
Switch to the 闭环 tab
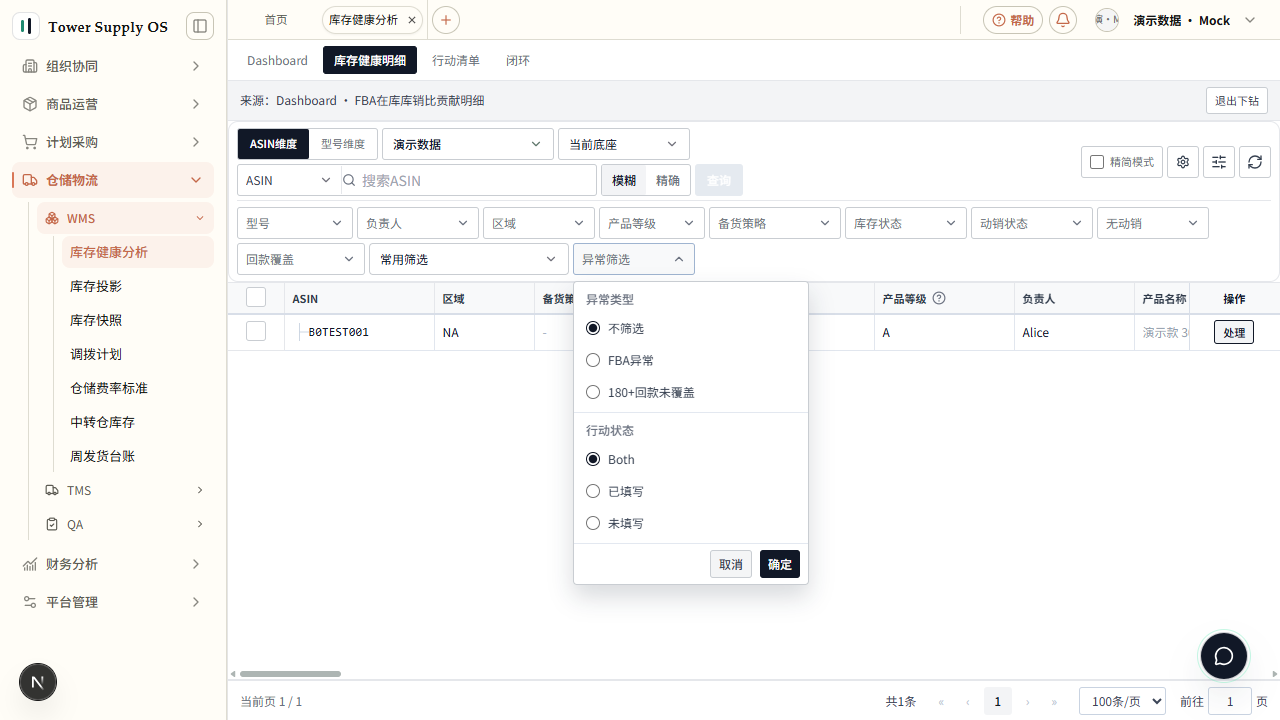pos(518,60)
